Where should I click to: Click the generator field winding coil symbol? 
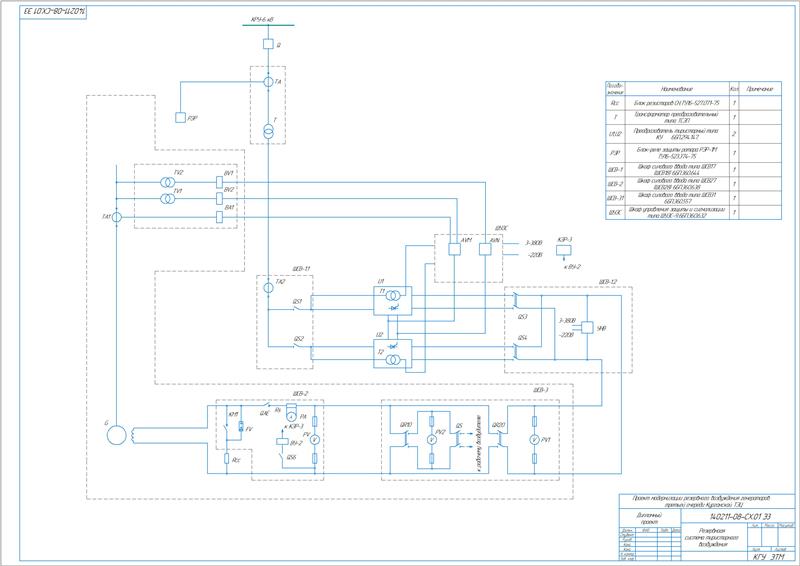134,435
